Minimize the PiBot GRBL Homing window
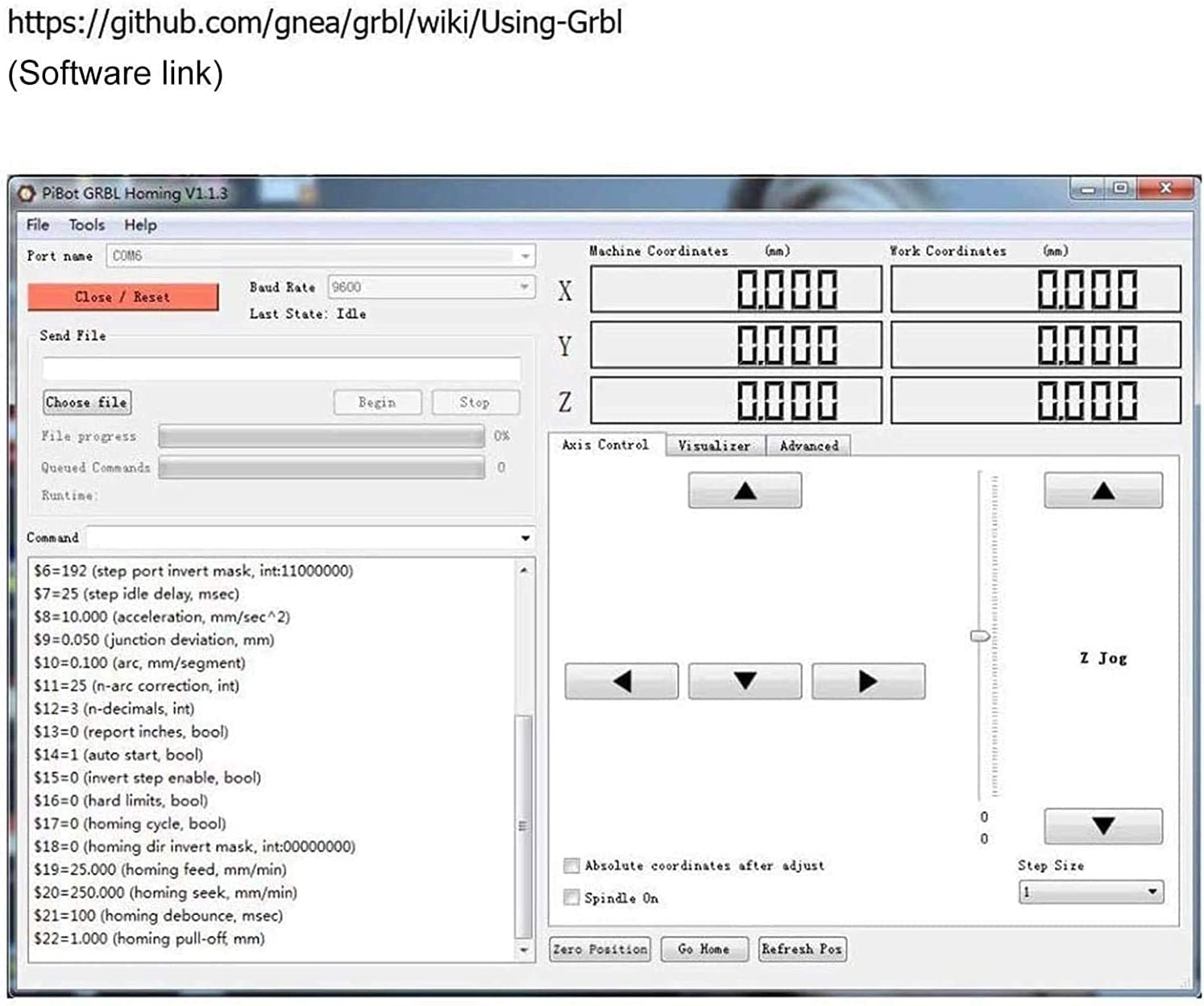Screen dimensions: 1204x1006 (x=1088, y=189)
